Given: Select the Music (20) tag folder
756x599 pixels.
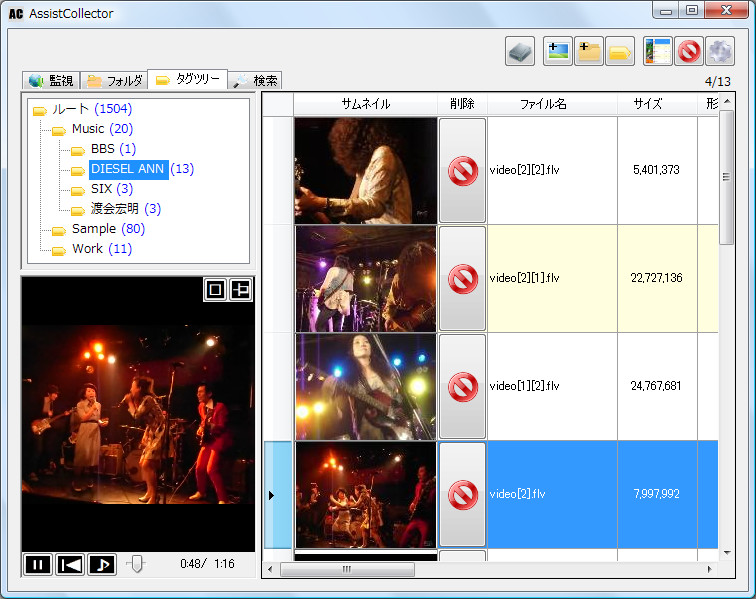Looking at the screenshot, I should [92, 129].
